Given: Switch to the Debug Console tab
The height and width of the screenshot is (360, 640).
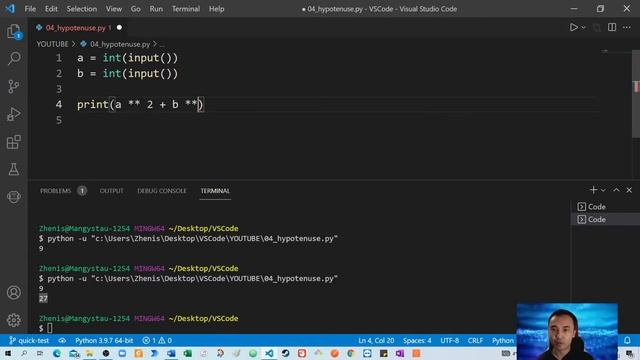Looking at the screenshot, I should (x=162, y=191).
